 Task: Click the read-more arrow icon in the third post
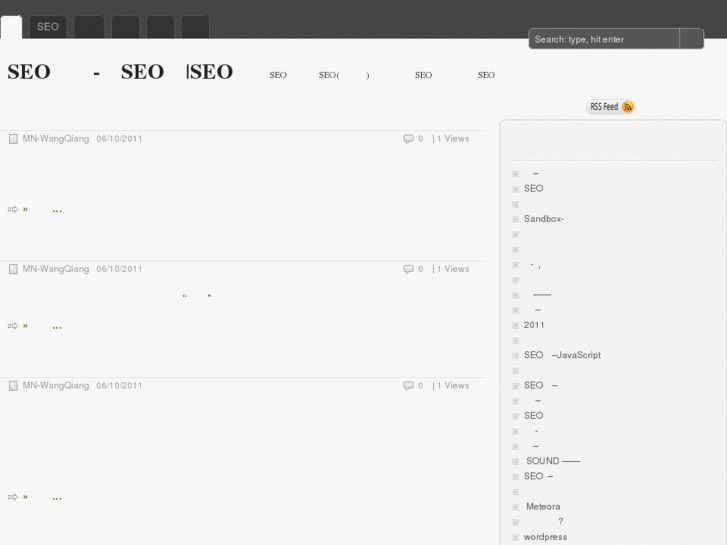click(x=13, y=497)
